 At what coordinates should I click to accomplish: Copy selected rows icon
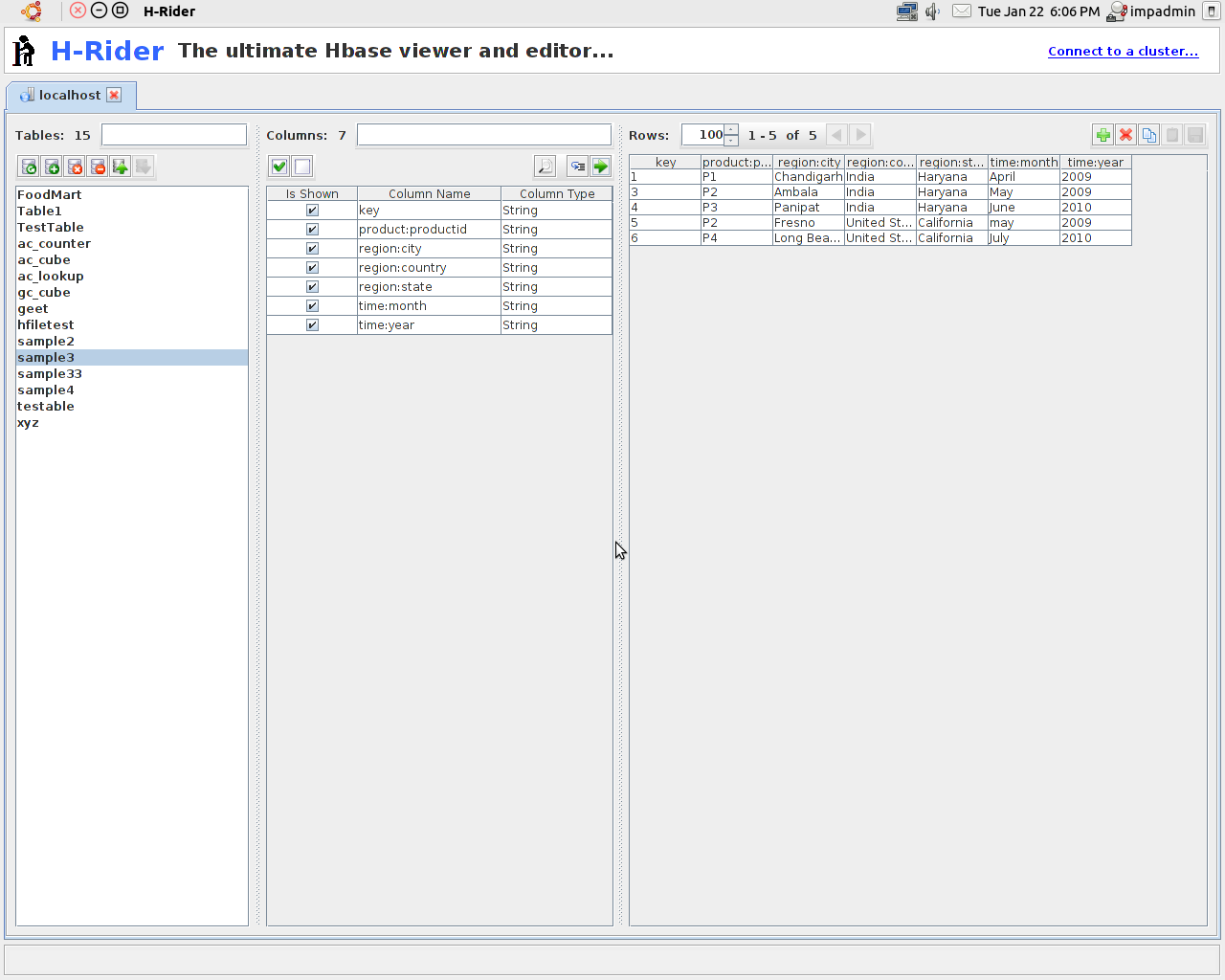point(1148,135)
